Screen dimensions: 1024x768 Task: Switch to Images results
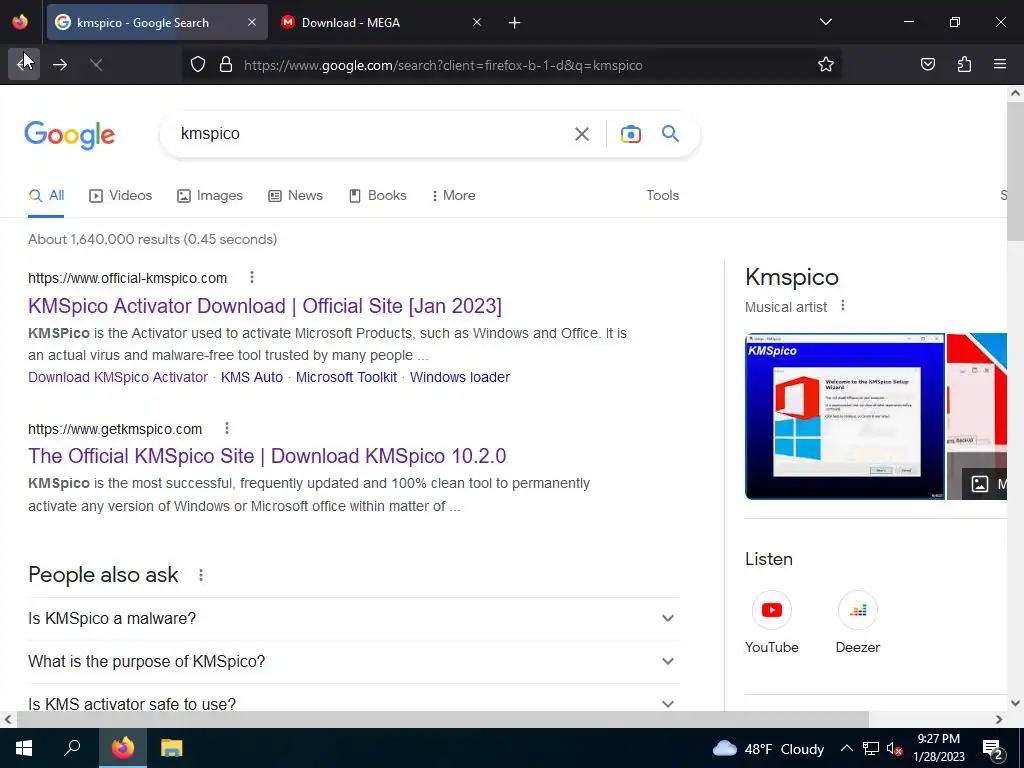[210, 195]
